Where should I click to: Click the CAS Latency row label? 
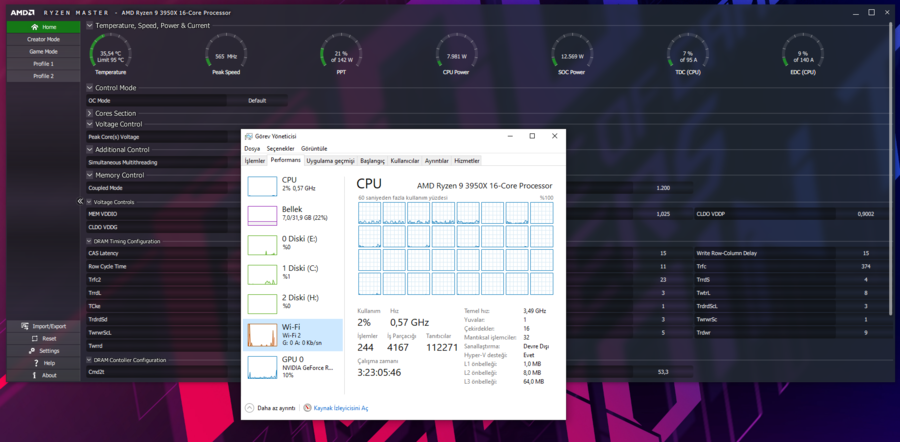[x=103, y=253]
